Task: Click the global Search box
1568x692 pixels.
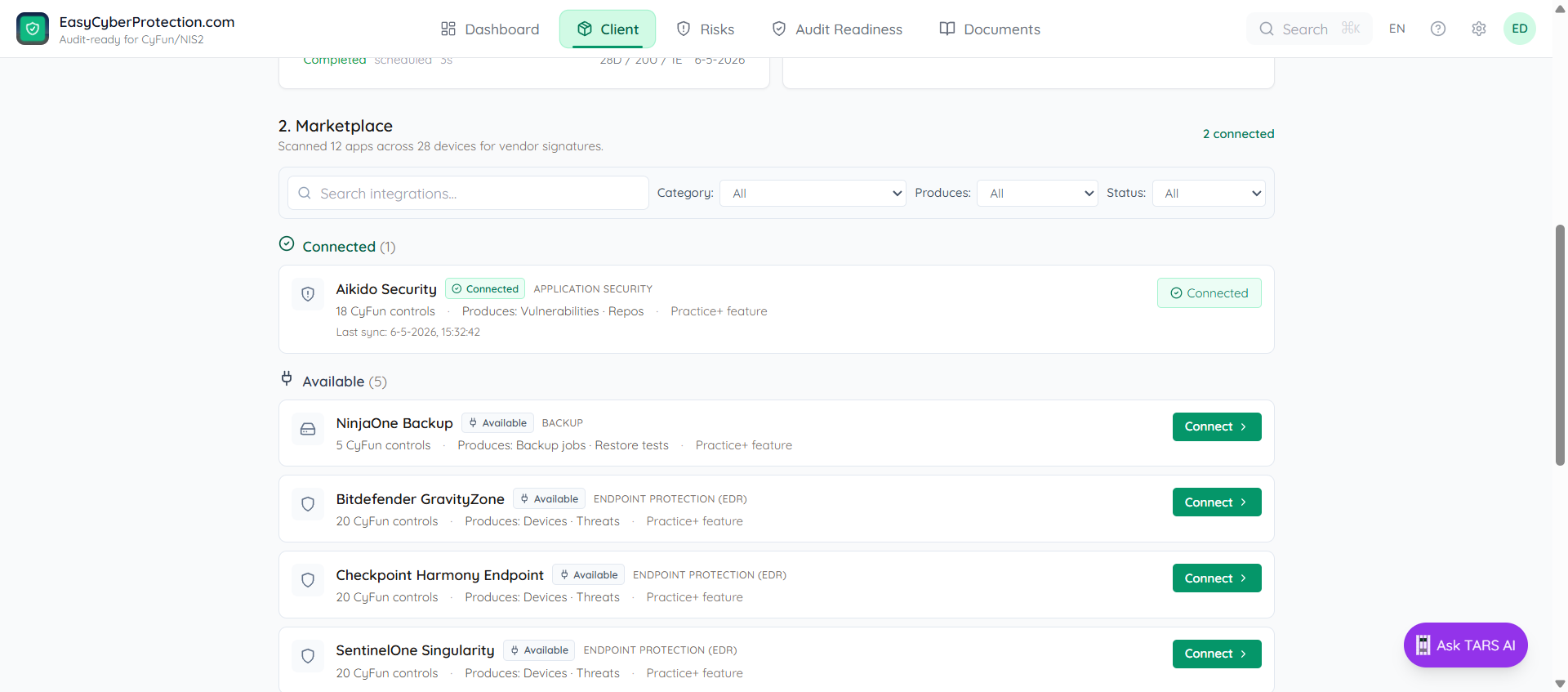Action: click(x=1309, y=29)
